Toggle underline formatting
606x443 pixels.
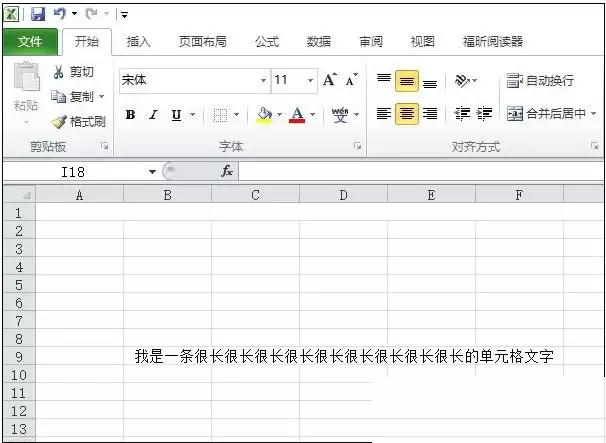(176, 115)
